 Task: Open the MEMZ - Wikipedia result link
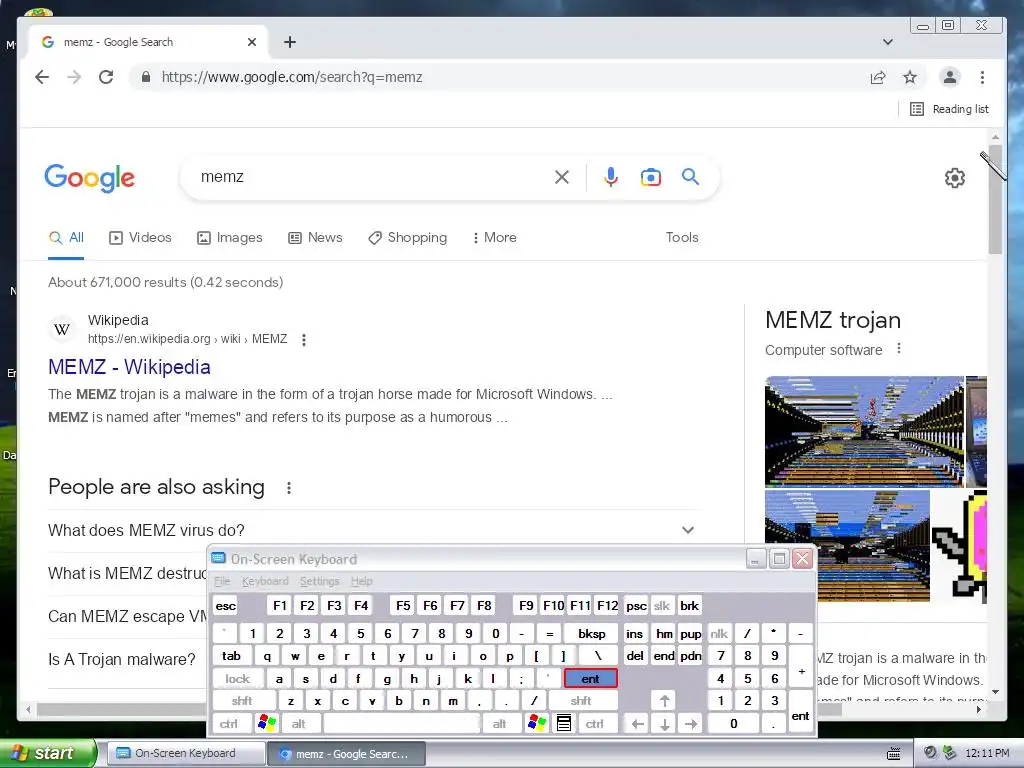(129, 367)
